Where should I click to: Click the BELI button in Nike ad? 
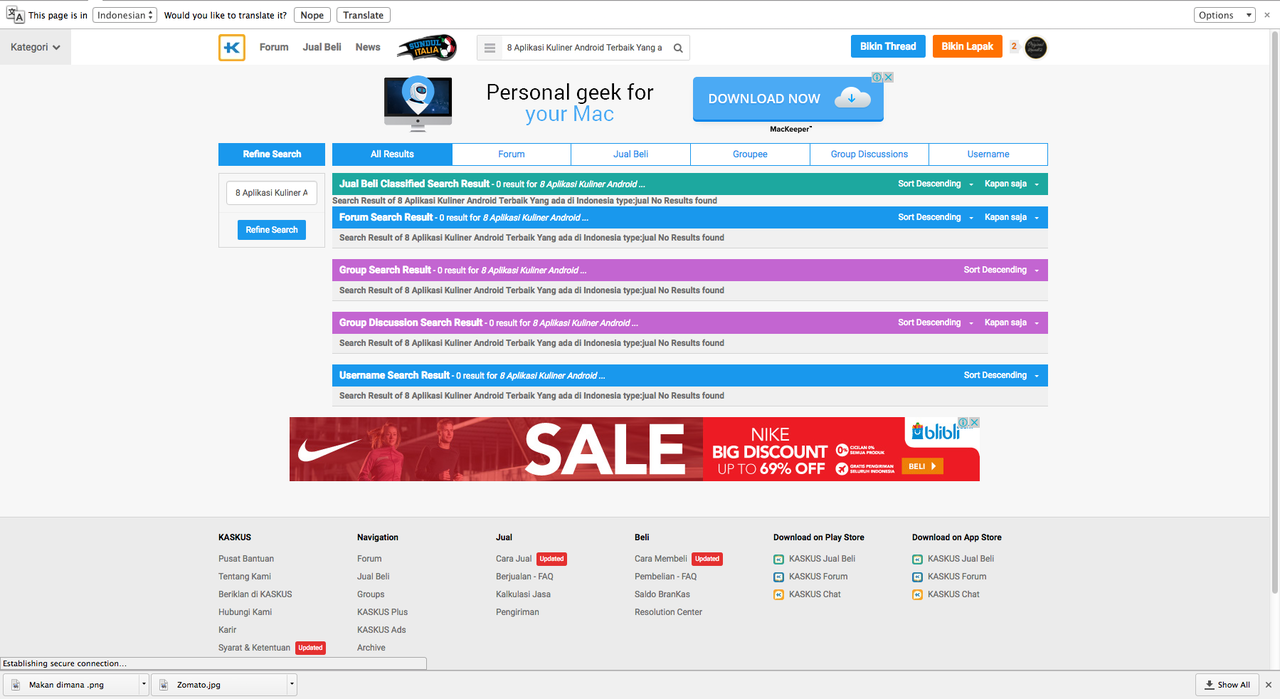(923, 466)
